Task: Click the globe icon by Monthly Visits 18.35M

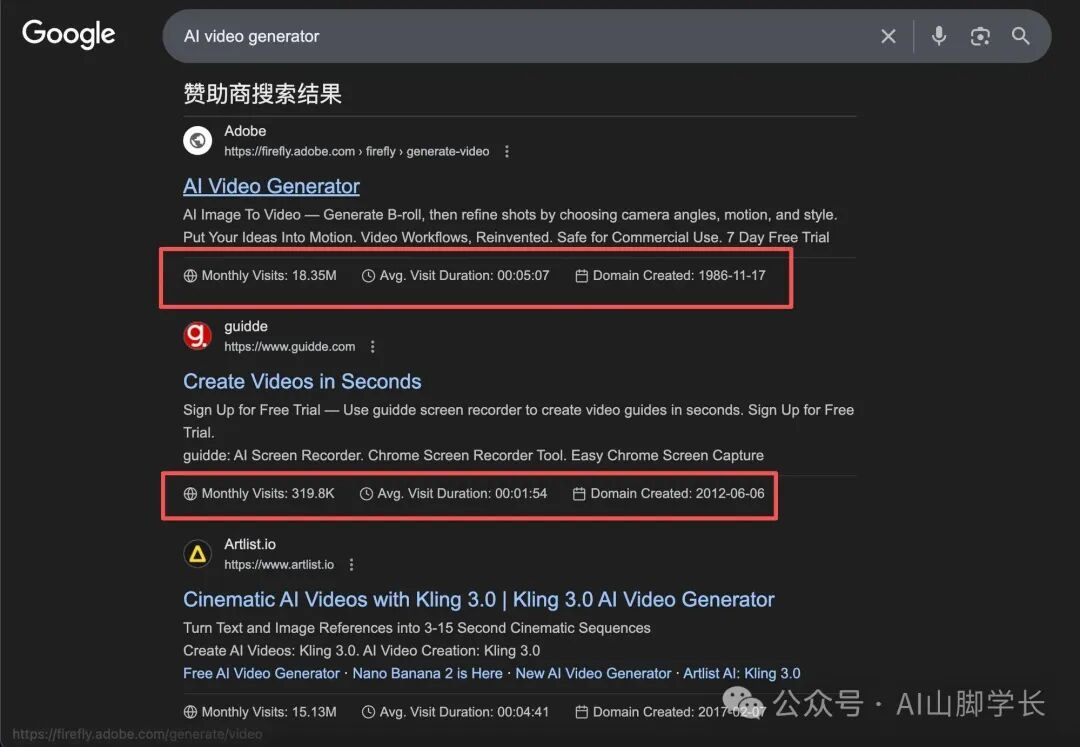Action: click(x=190, y=275)
